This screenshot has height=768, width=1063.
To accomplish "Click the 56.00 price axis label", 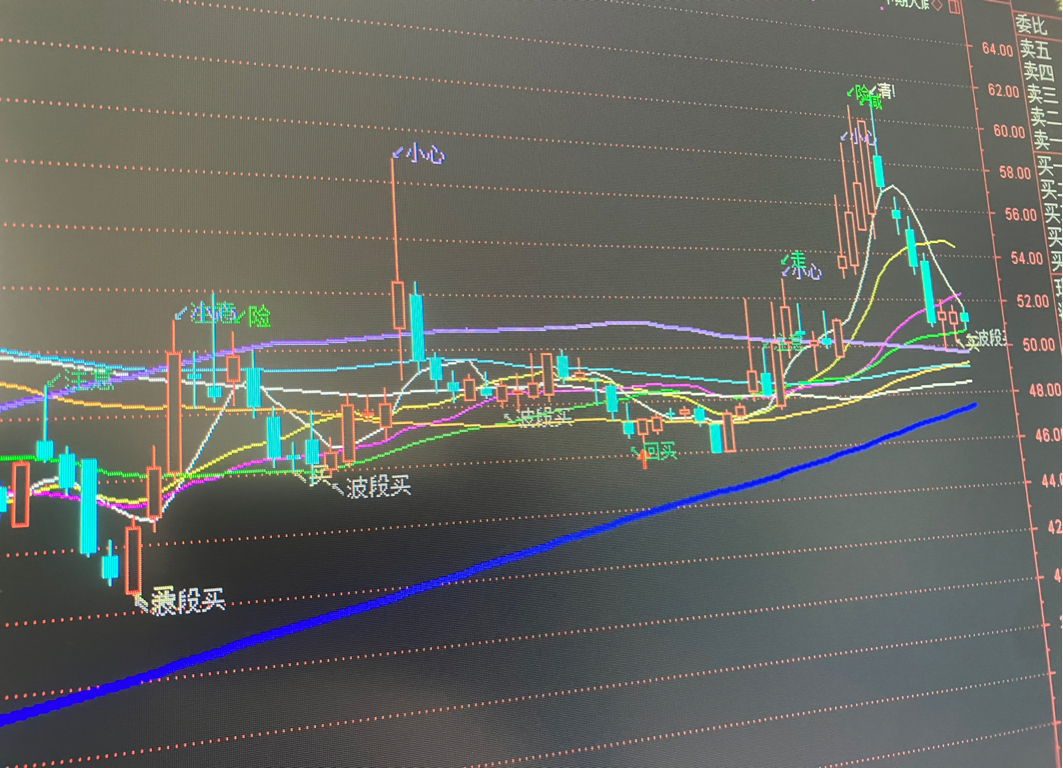I will tap(1021, 214).
